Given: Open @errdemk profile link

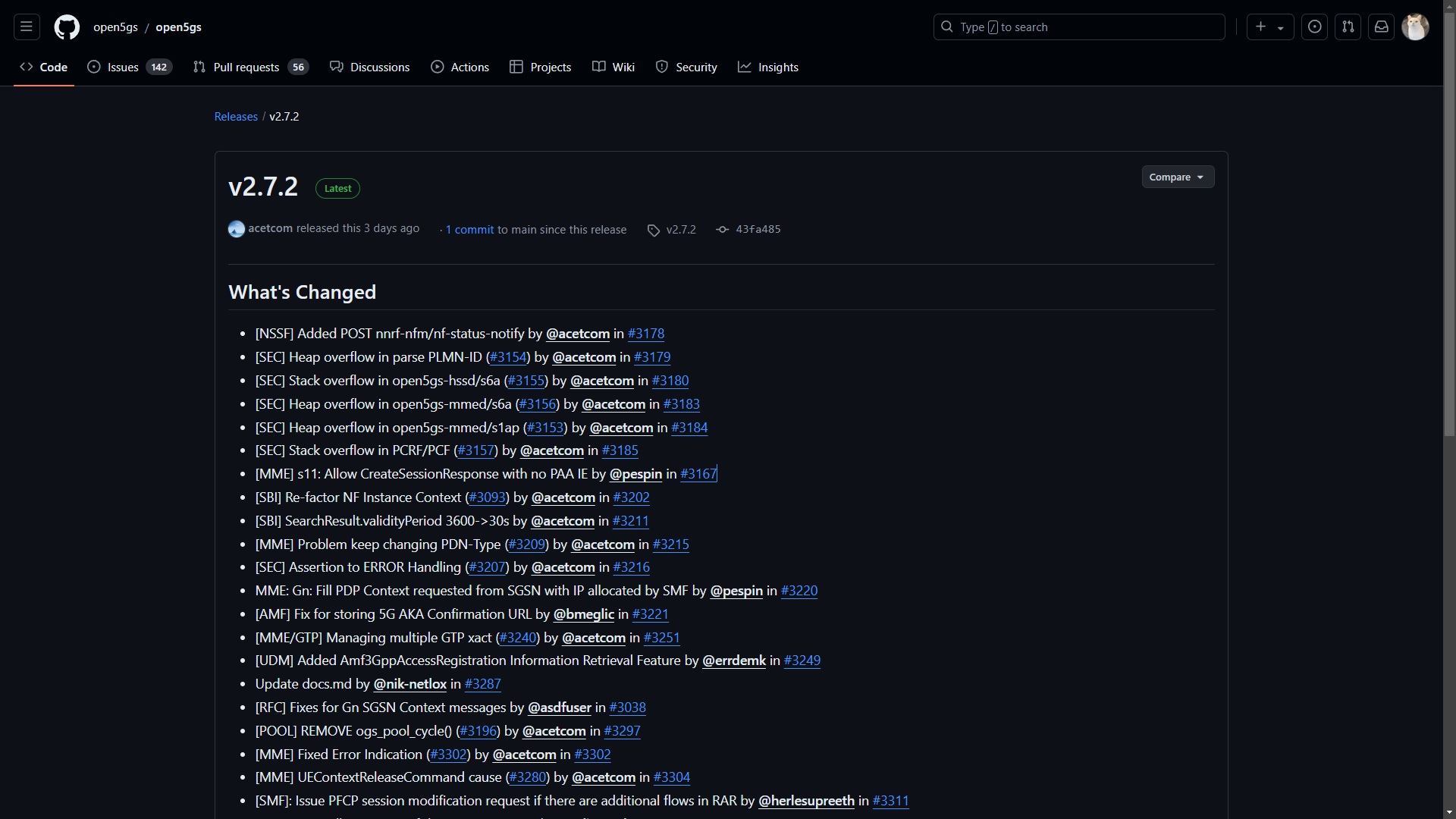Looking at the screenshot, I should pyautogui.click(x=734, y=661).
